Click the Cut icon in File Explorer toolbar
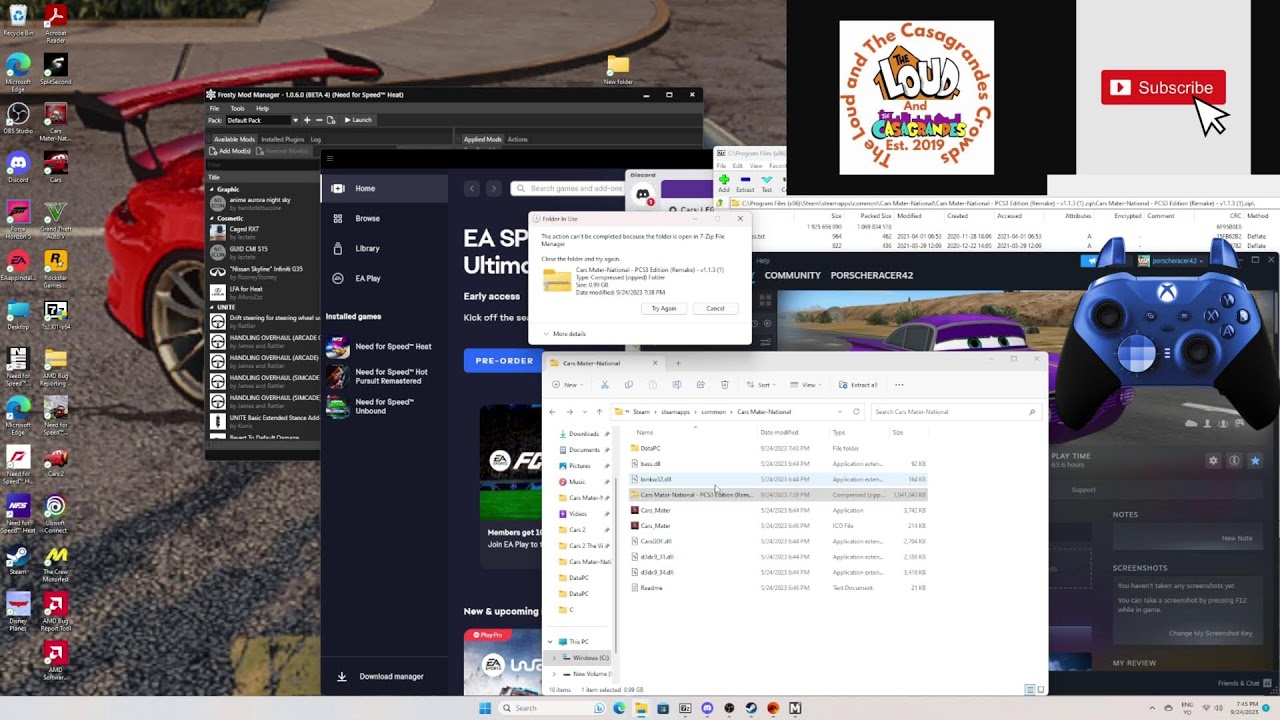Viewport: 1280px width, 720px height. 604,385
